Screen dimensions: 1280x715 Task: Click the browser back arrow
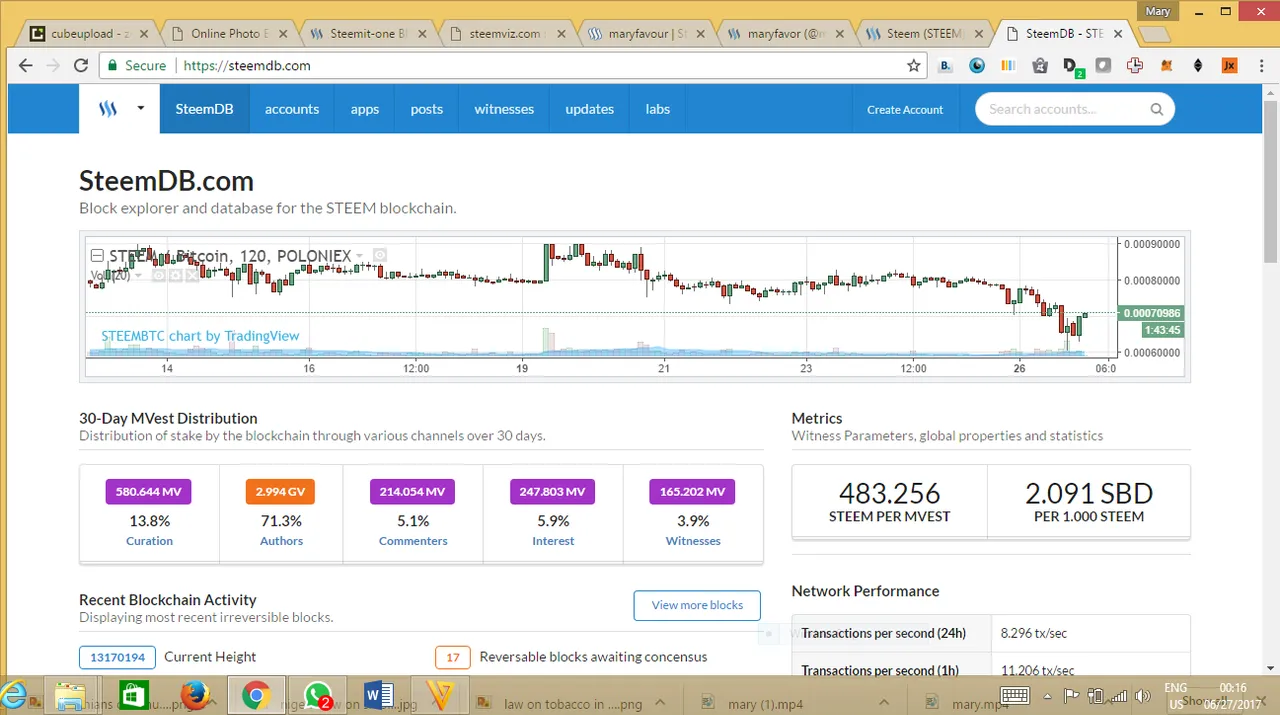coord(25,65)
